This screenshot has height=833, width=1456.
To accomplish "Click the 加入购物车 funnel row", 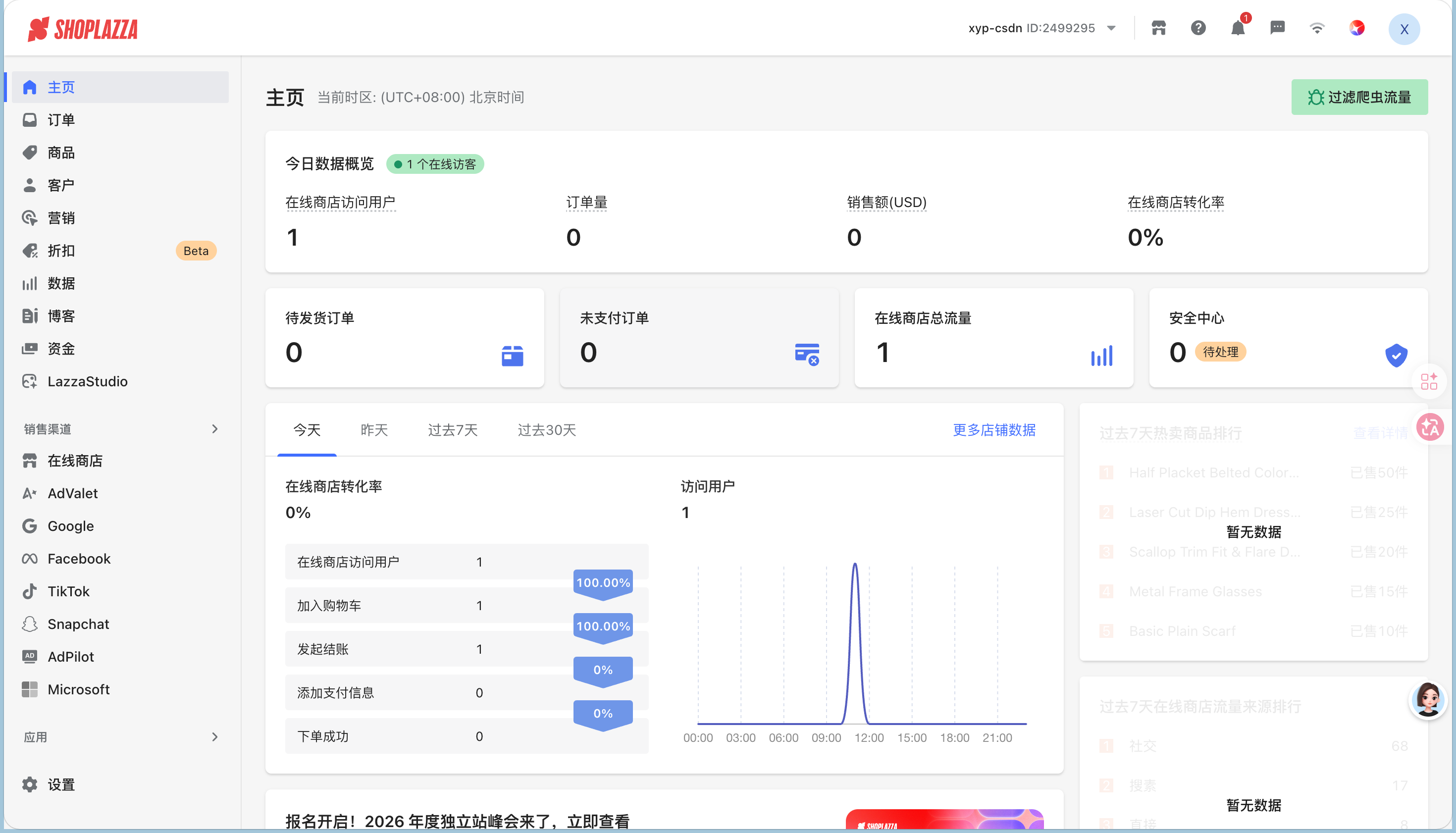I will point(467,605).
